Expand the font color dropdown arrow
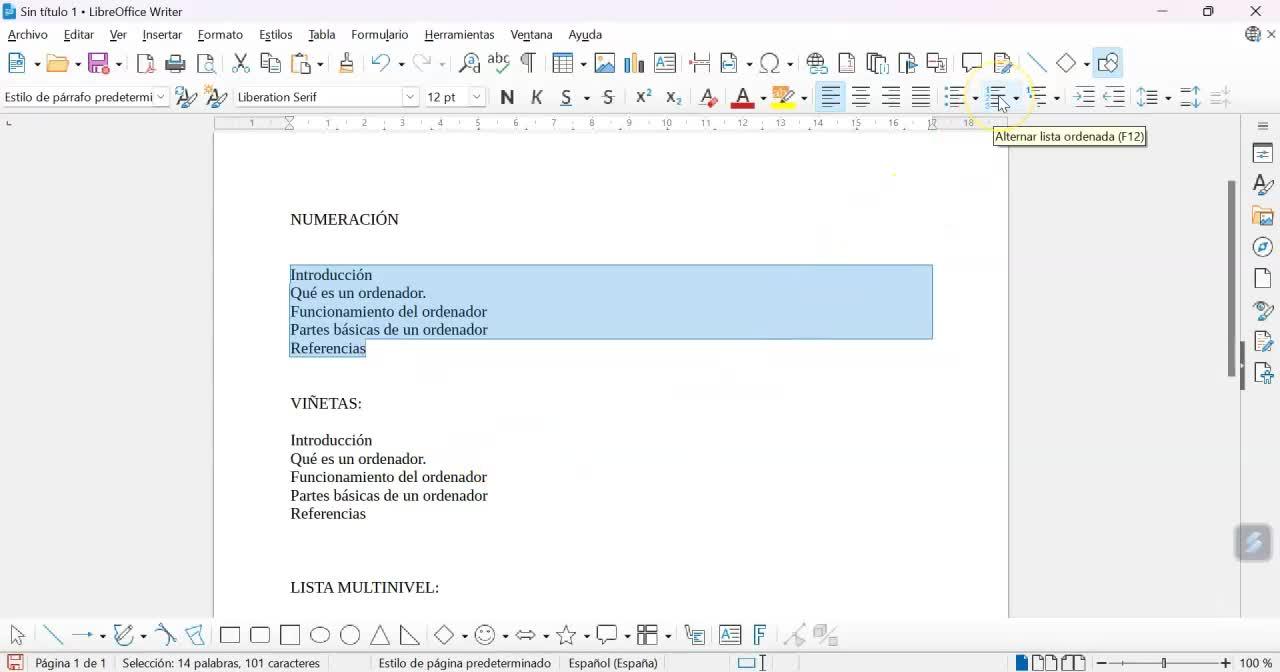This screenshot has height=672, width=1280. tap(763, 98)
